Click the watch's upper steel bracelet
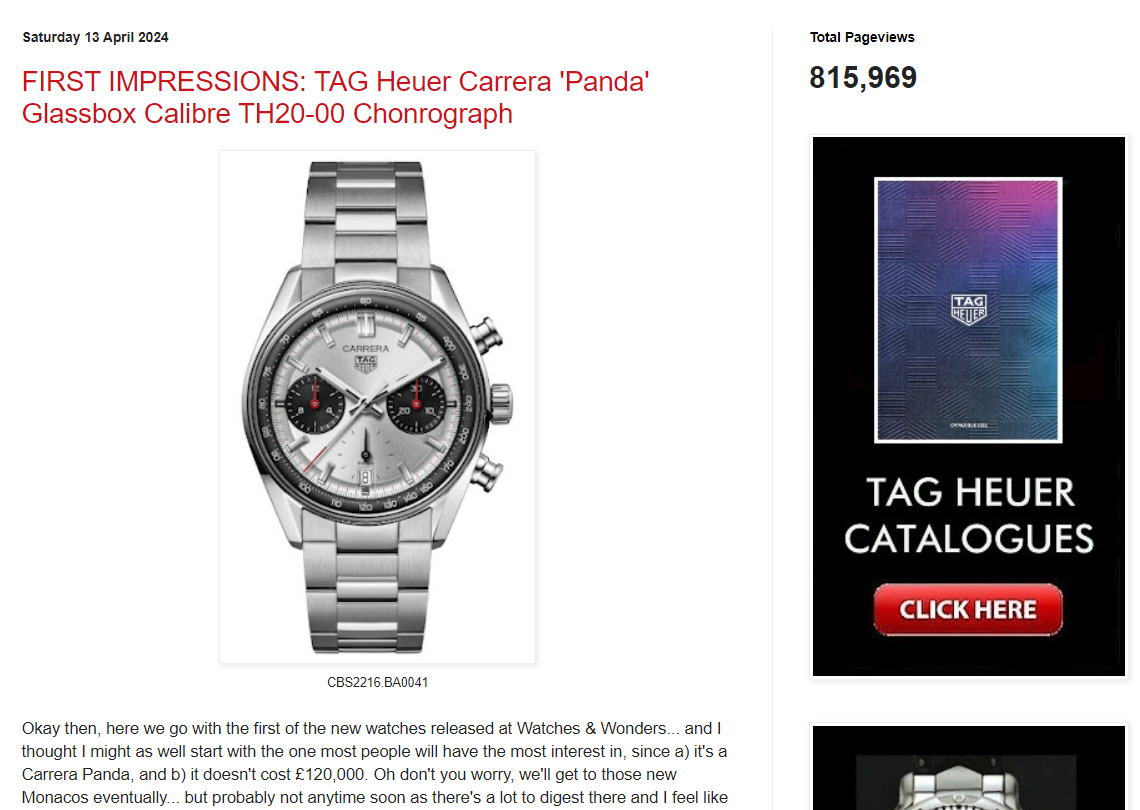 (x=365, y=218)
